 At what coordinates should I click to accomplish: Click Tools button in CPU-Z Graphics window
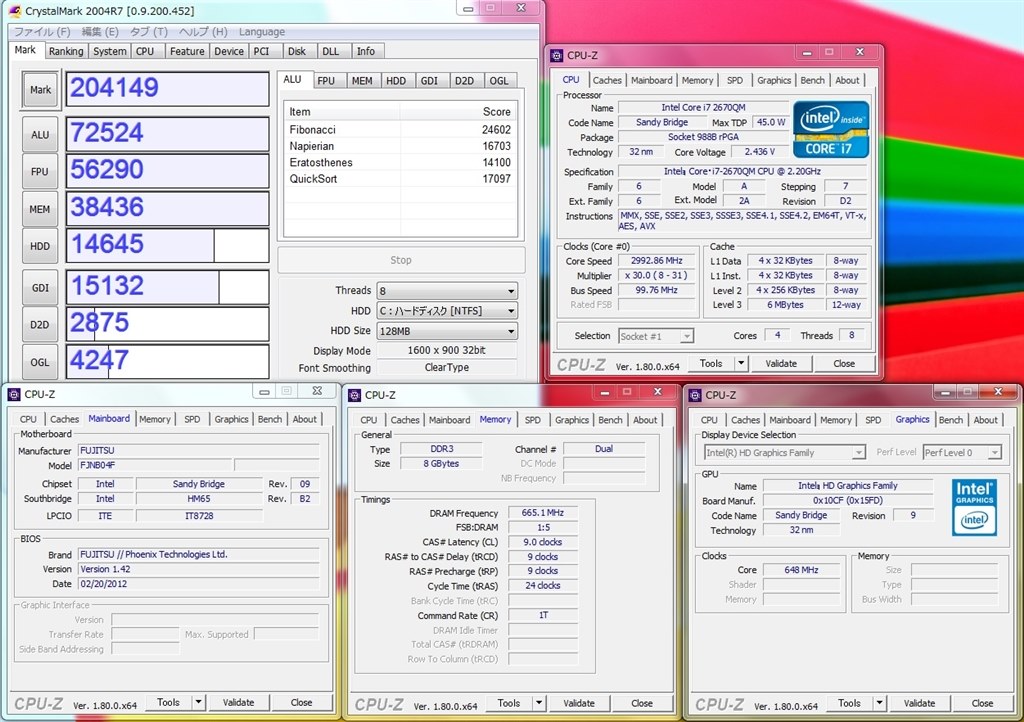pos(849,703)
